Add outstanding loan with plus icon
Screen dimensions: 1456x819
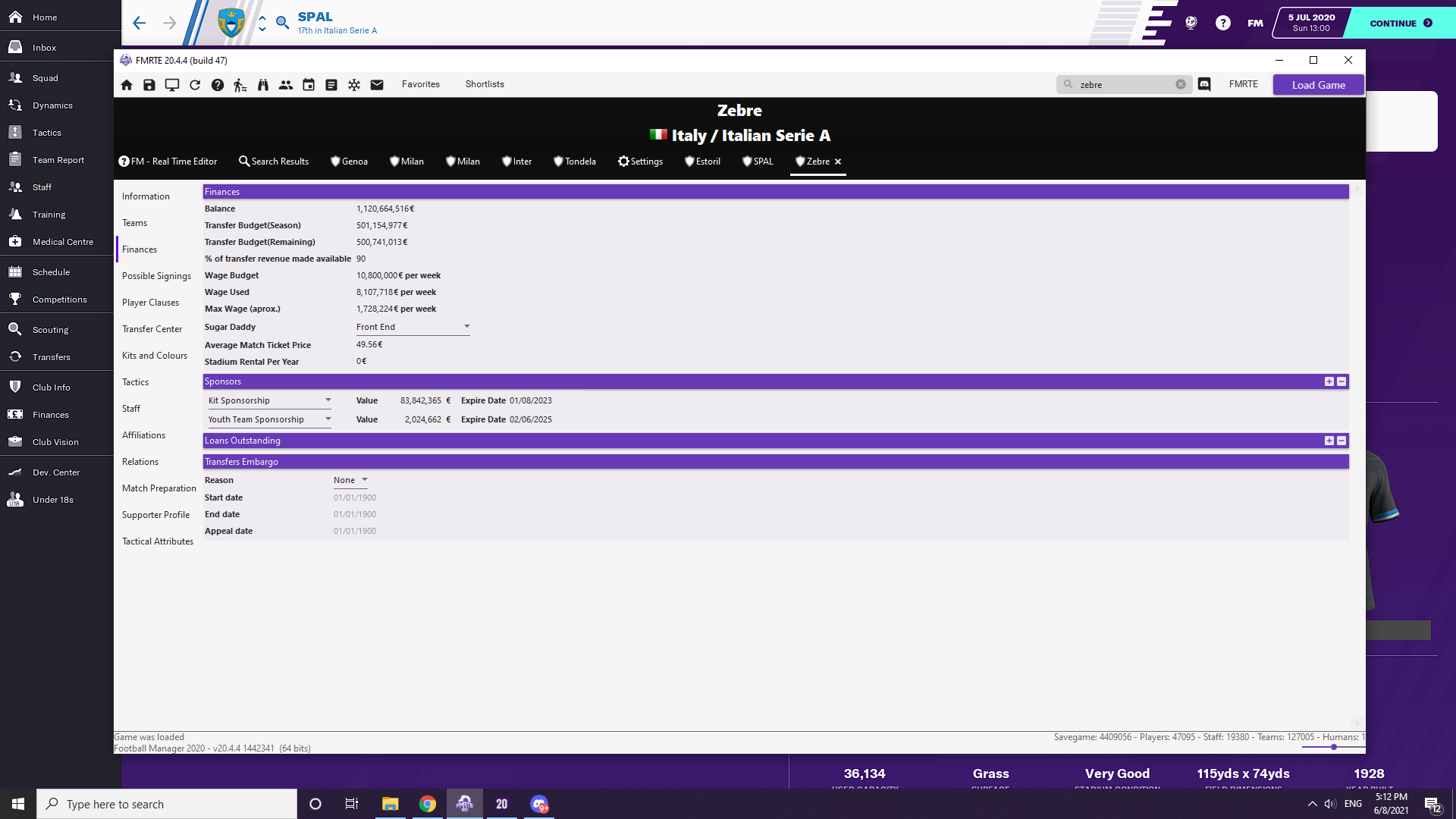(1329, 441)
